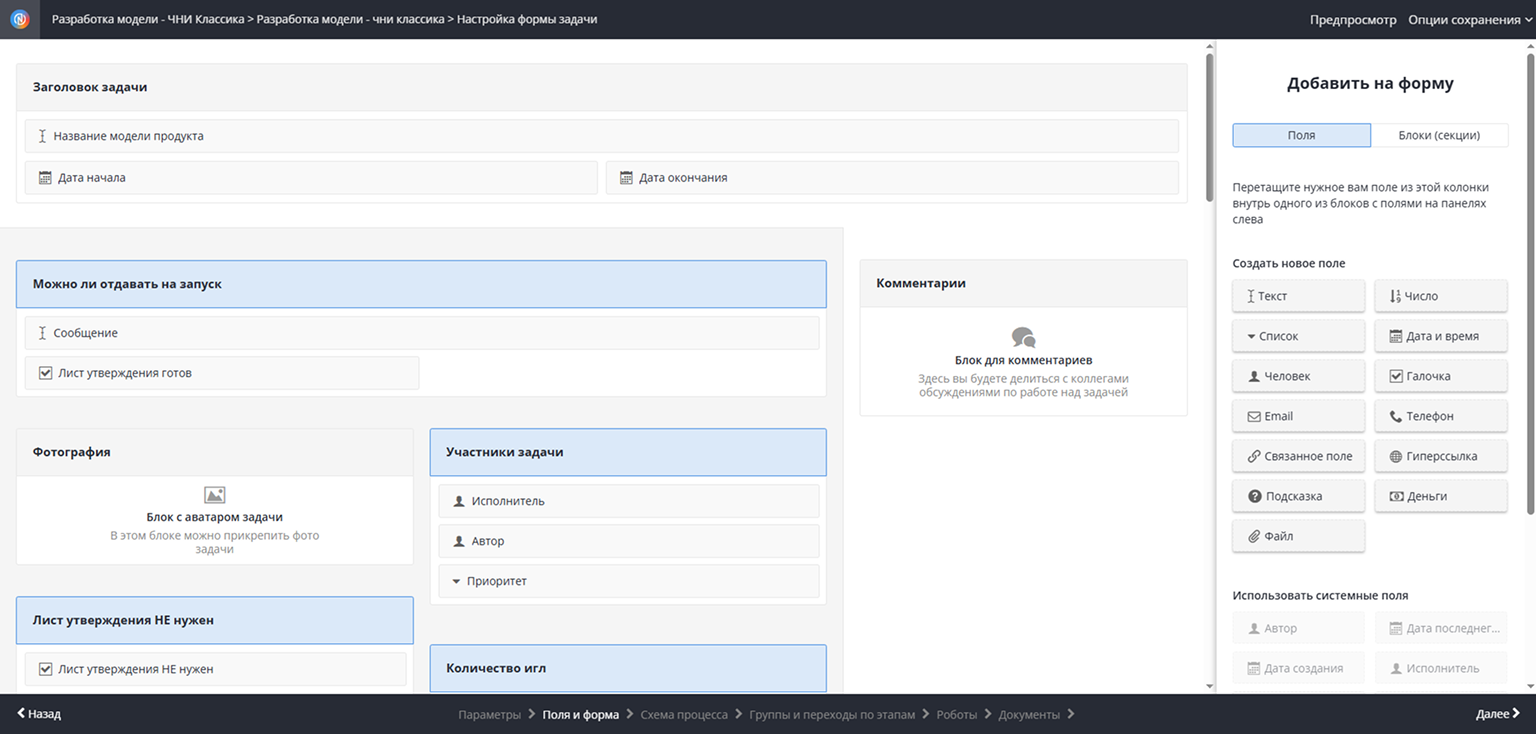Select the 'Лист утверждения готов' checkbox field

pyautogui.click(x=222, y=373)
